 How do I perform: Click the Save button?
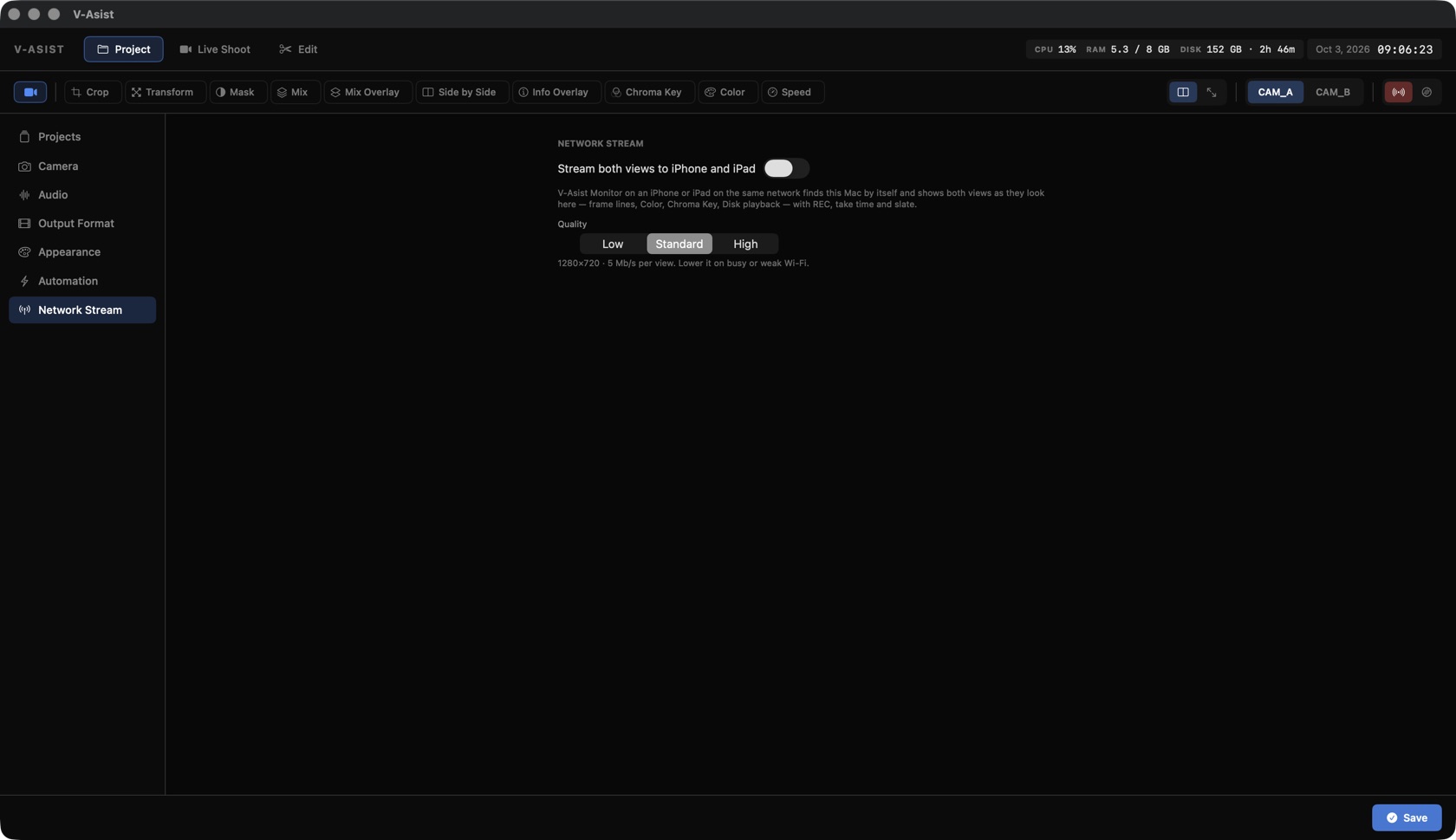[1407, 817]
